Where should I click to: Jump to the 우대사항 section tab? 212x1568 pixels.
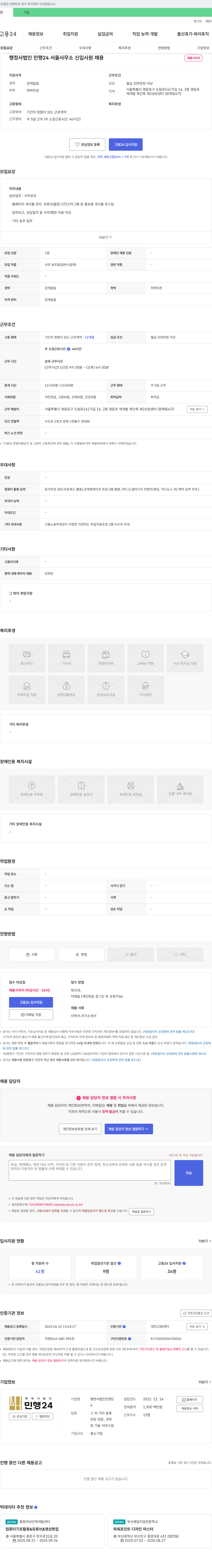85,48
